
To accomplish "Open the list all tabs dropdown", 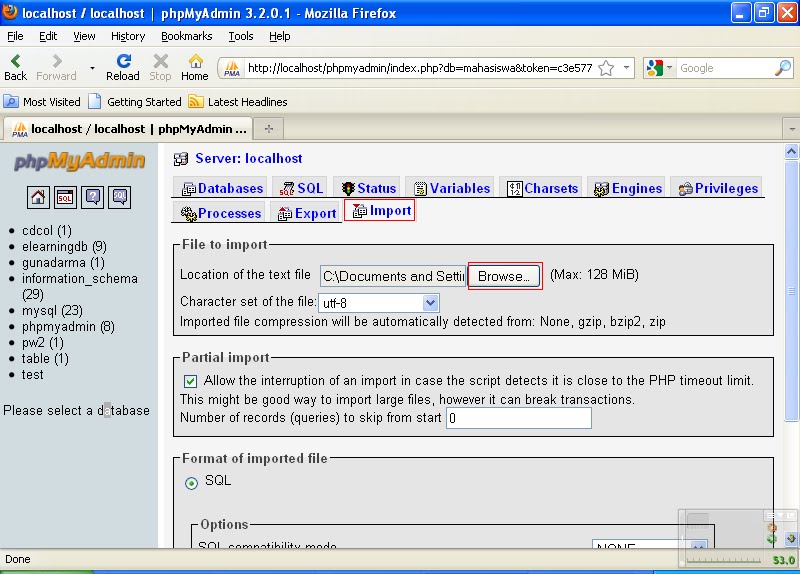I will pyautogui.click(x=791, y=129).
